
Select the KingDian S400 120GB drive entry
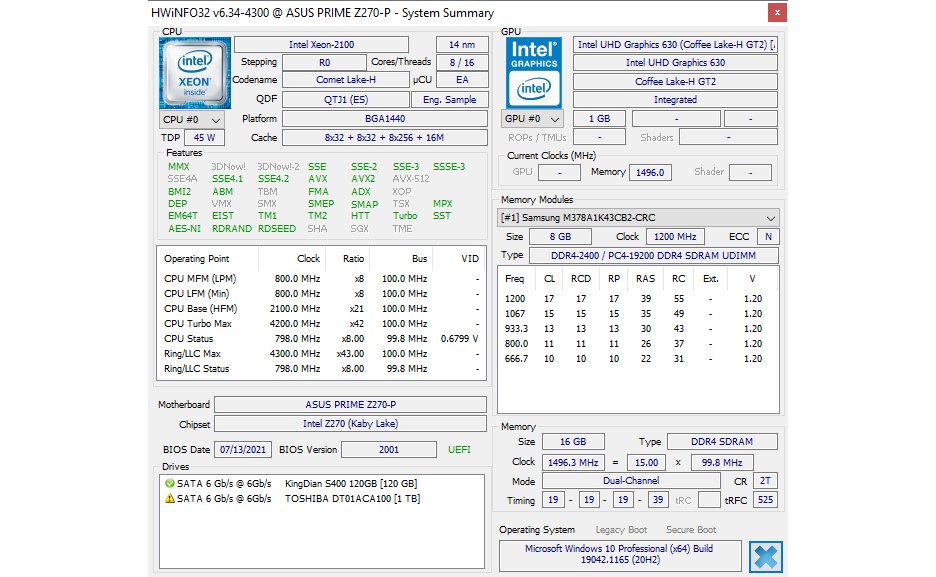tap(291, 483)
